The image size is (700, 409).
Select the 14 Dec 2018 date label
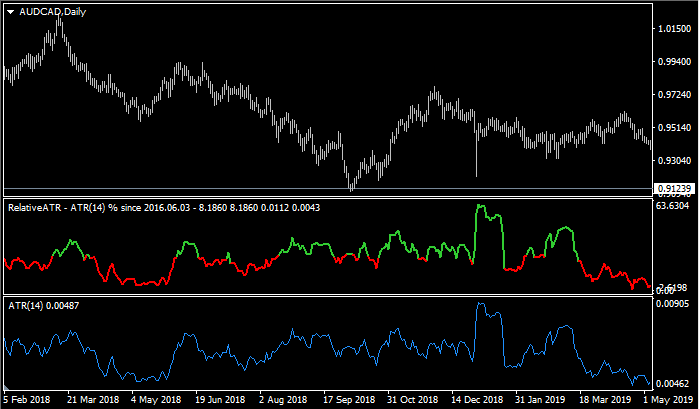click(475, 400)
